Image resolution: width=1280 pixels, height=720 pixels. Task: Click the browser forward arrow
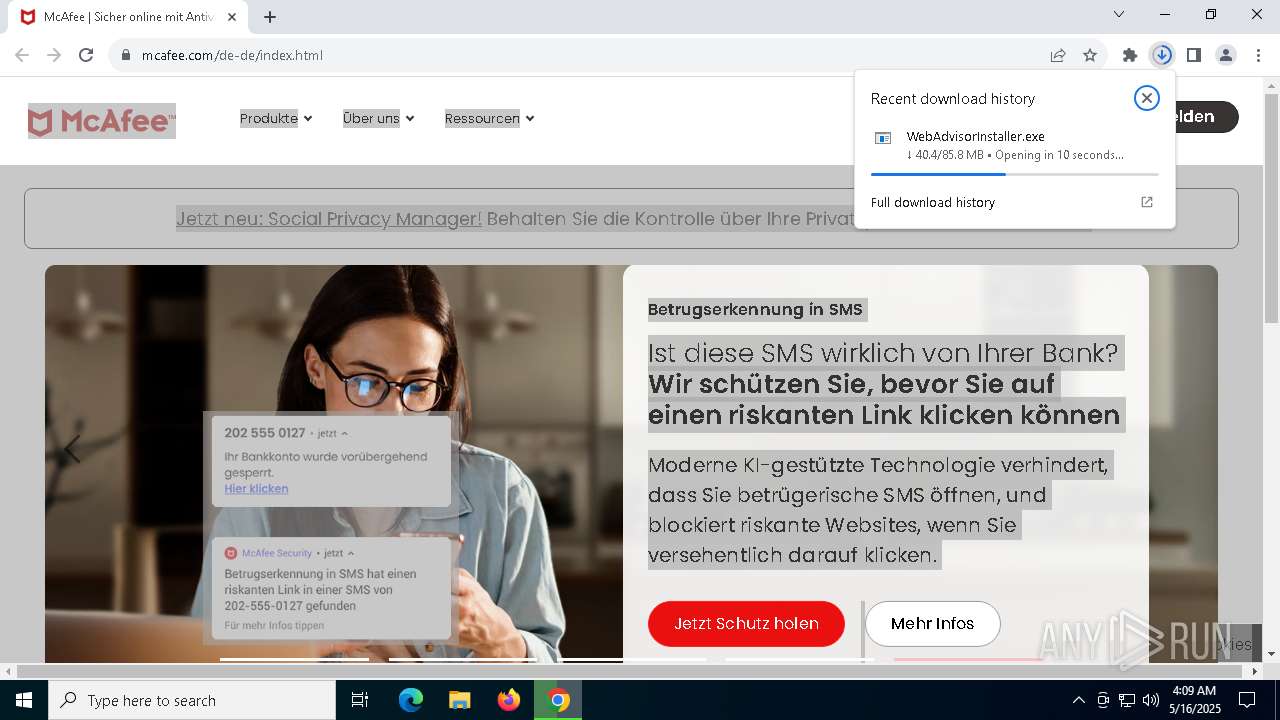tap(54, 55)
